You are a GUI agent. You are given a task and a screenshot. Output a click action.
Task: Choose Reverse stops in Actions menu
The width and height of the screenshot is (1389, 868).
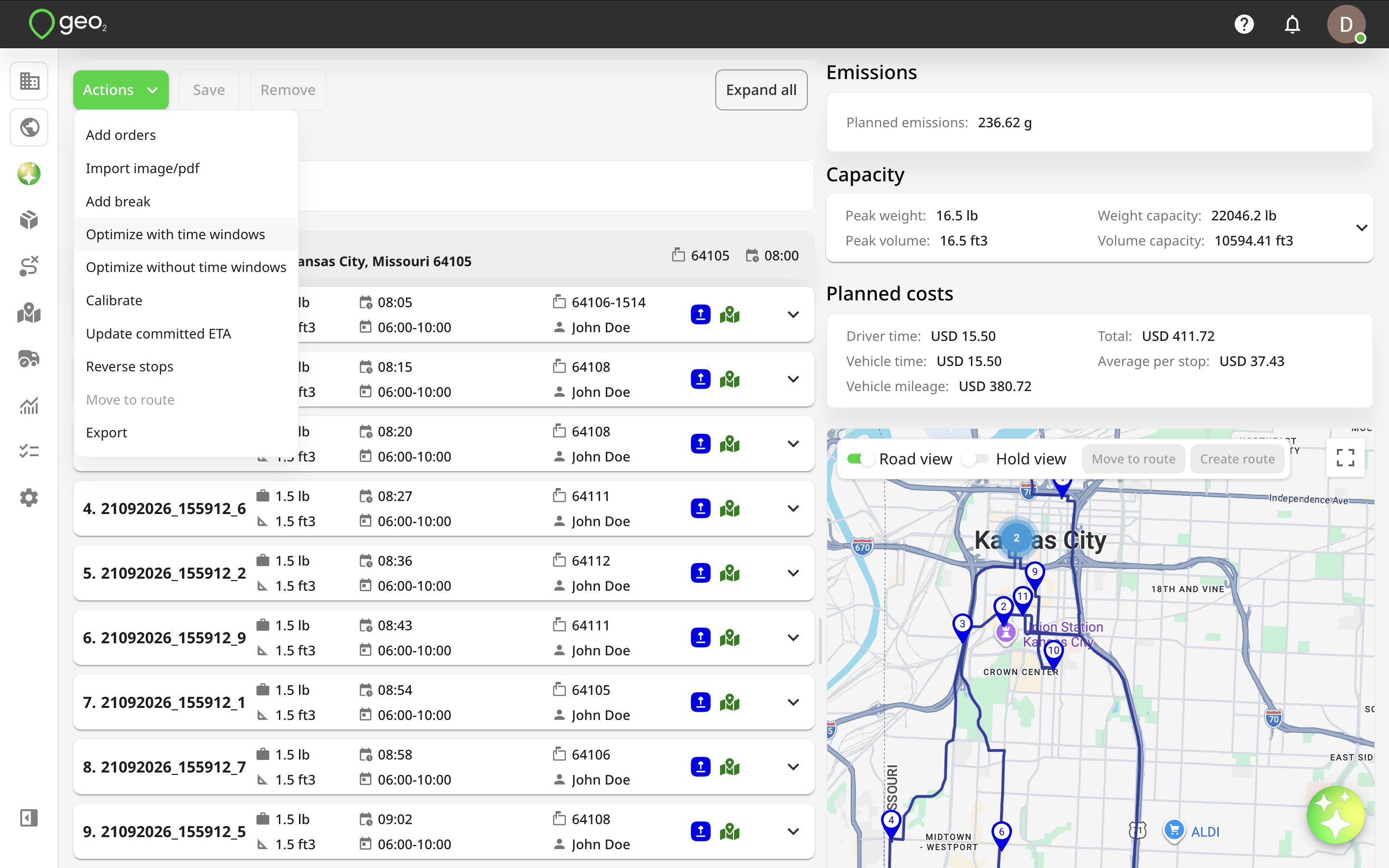point(186,366)
